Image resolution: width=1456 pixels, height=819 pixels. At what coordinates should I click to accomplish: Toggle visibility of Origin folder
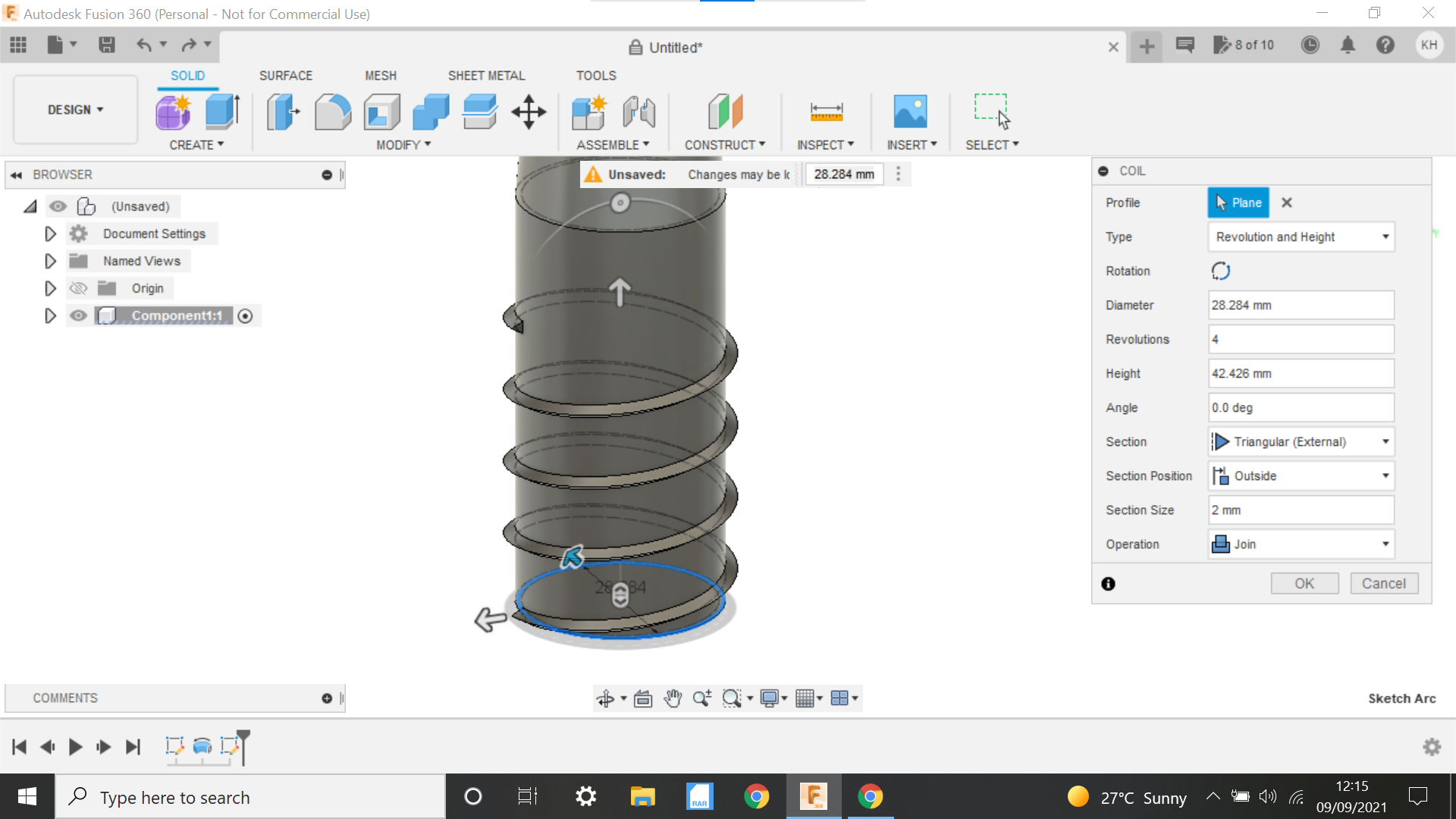78,288
